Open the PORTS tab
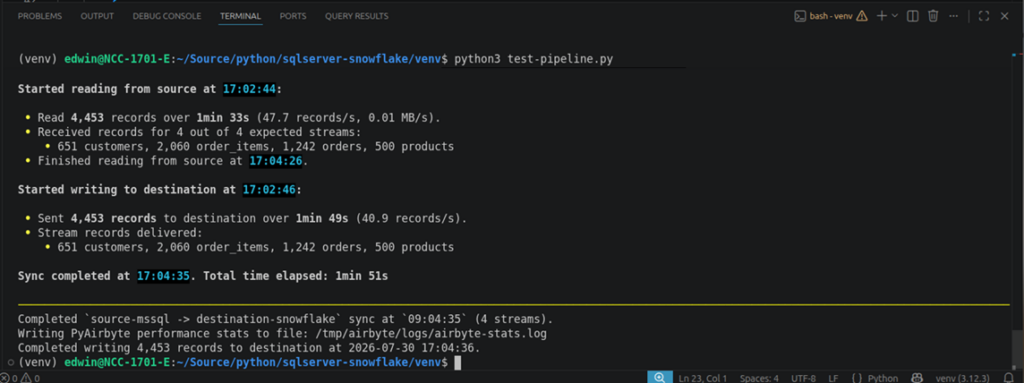The width and height of the screenshot is (1024, 383). point(293,16)
